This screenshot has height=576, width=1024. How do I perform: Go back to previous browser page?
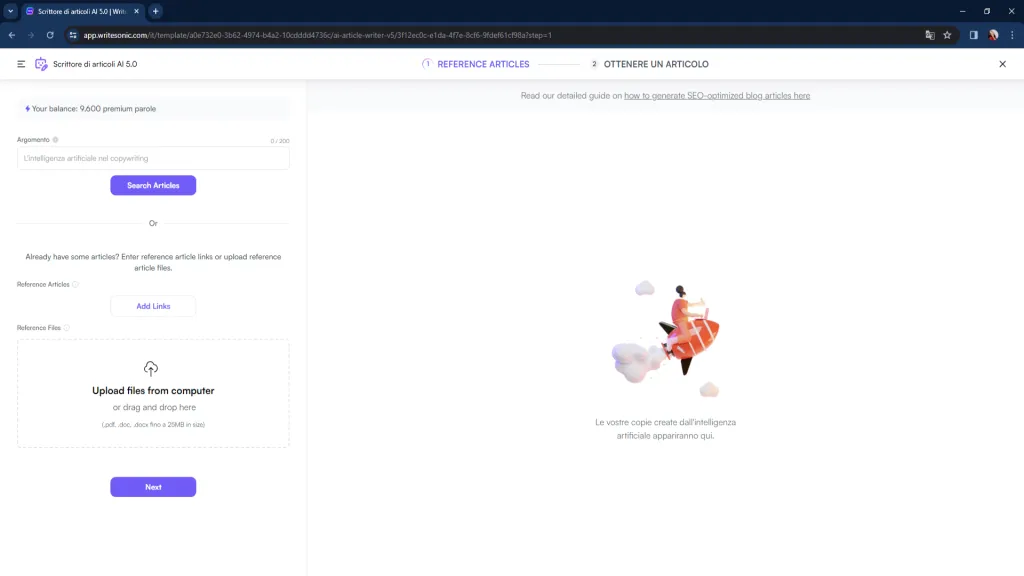12,35
